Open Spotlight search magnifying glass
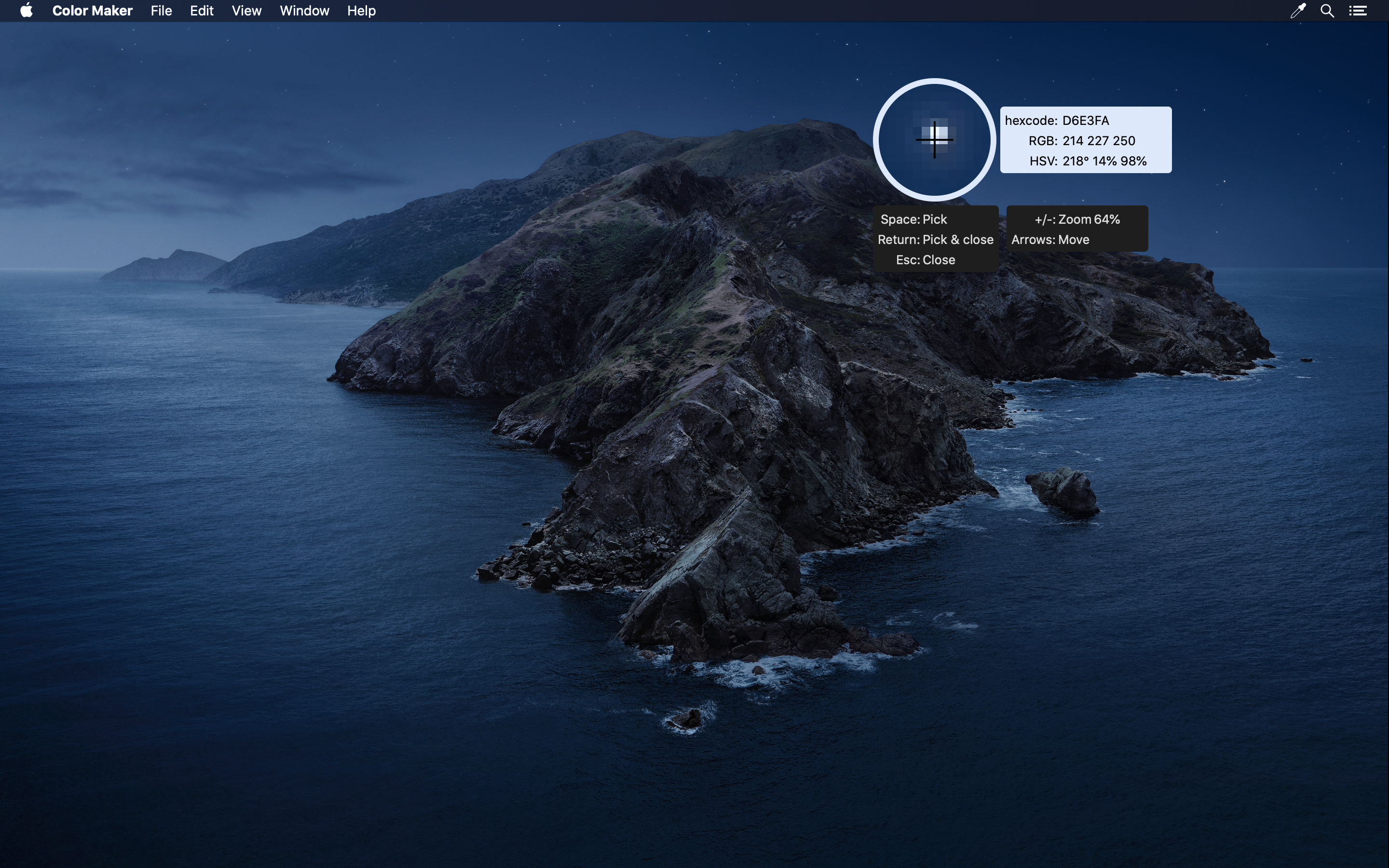Viewport: 1389px width, 868px height. click(x=1327, y=11)
